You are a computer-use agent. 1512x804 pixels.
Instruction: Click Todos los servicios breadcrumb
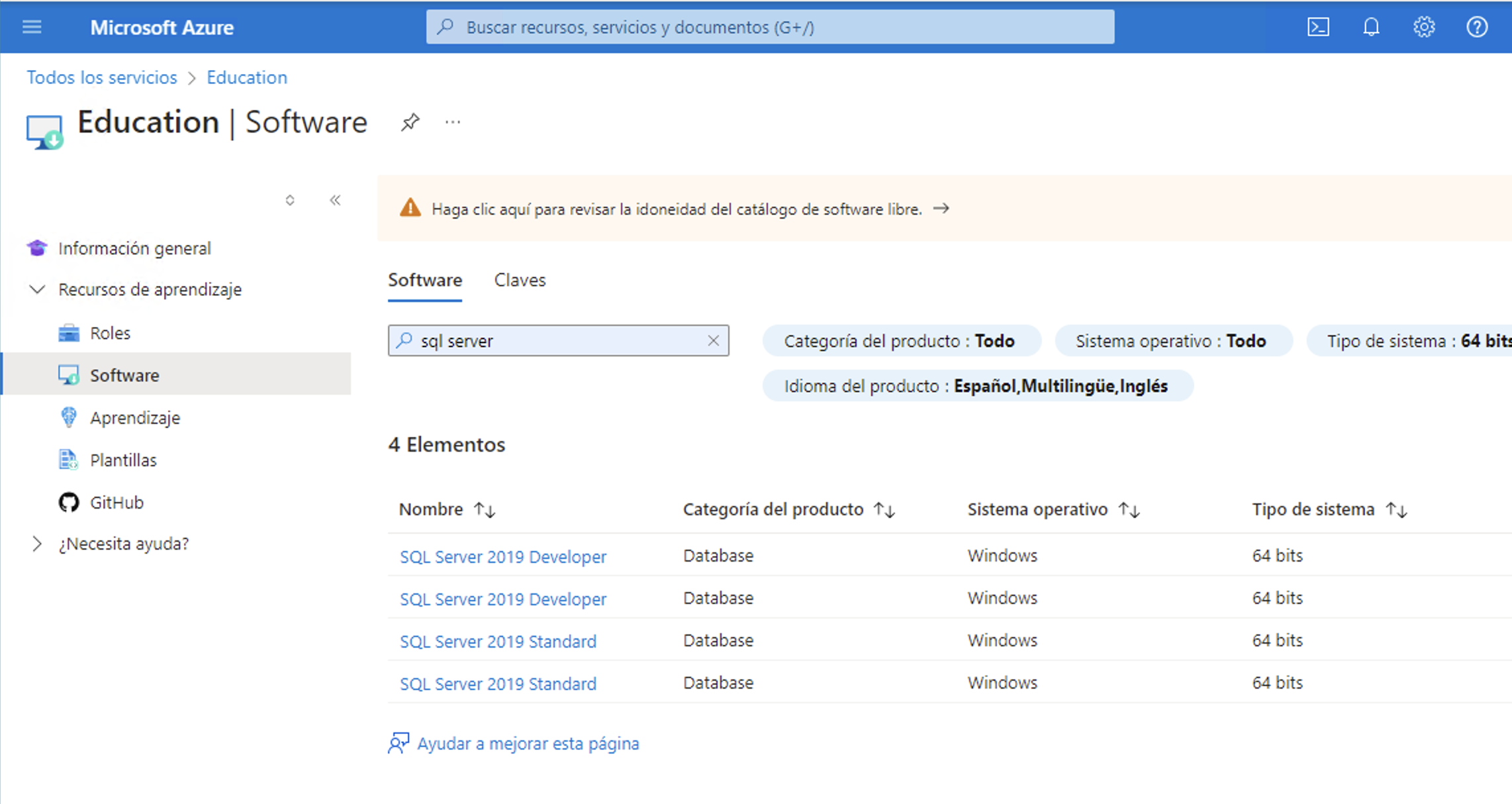click(102, 77)
